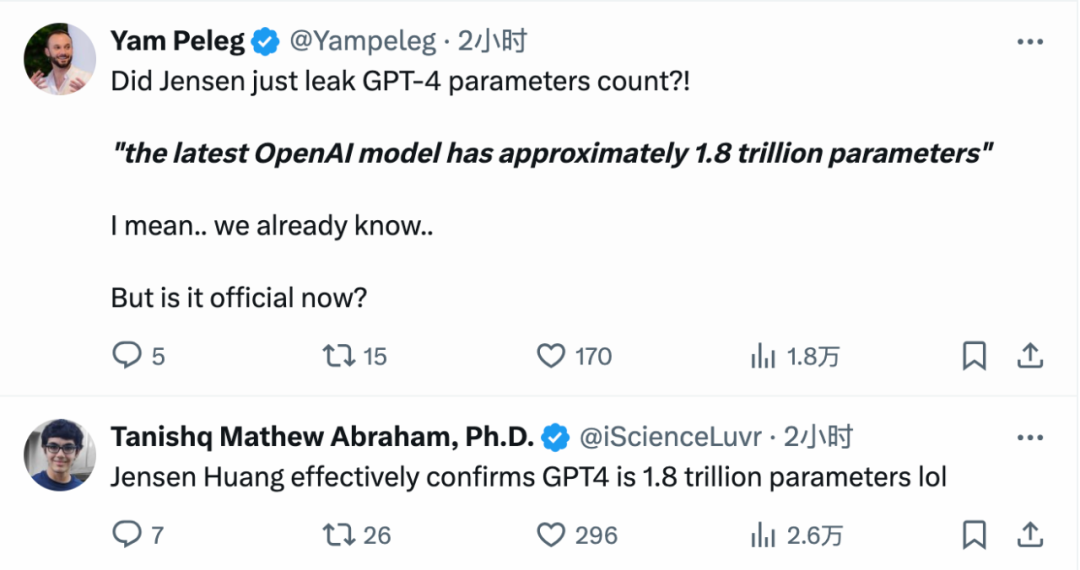The width and height of the screenshot is (1080, 570).
Task: Reply to Tanishq Mathew Abraham's tweet
Action: coord(127,535)
